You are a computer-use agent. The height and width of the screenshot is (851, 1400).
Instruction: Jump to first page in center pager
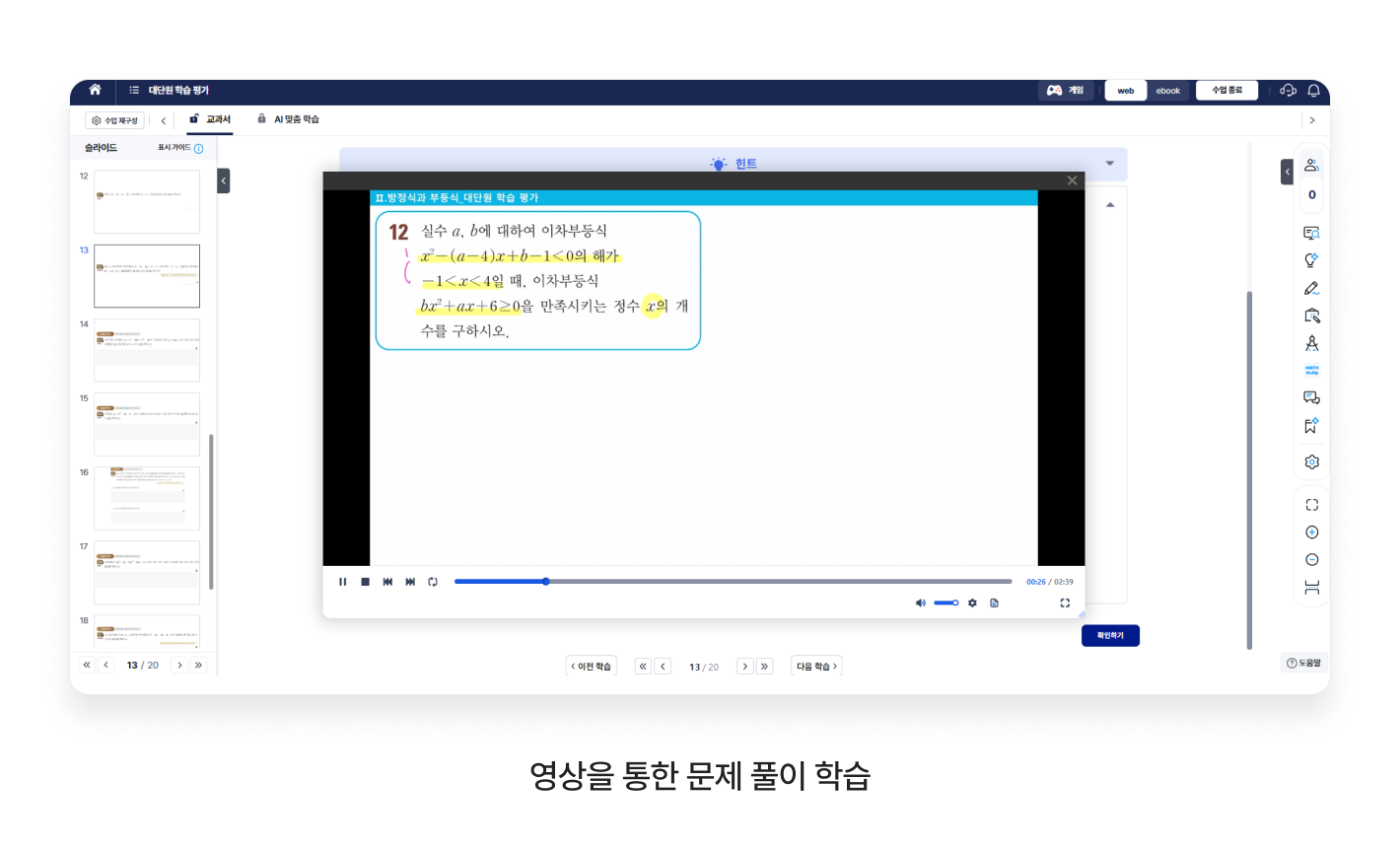click(x=643, y=667)
